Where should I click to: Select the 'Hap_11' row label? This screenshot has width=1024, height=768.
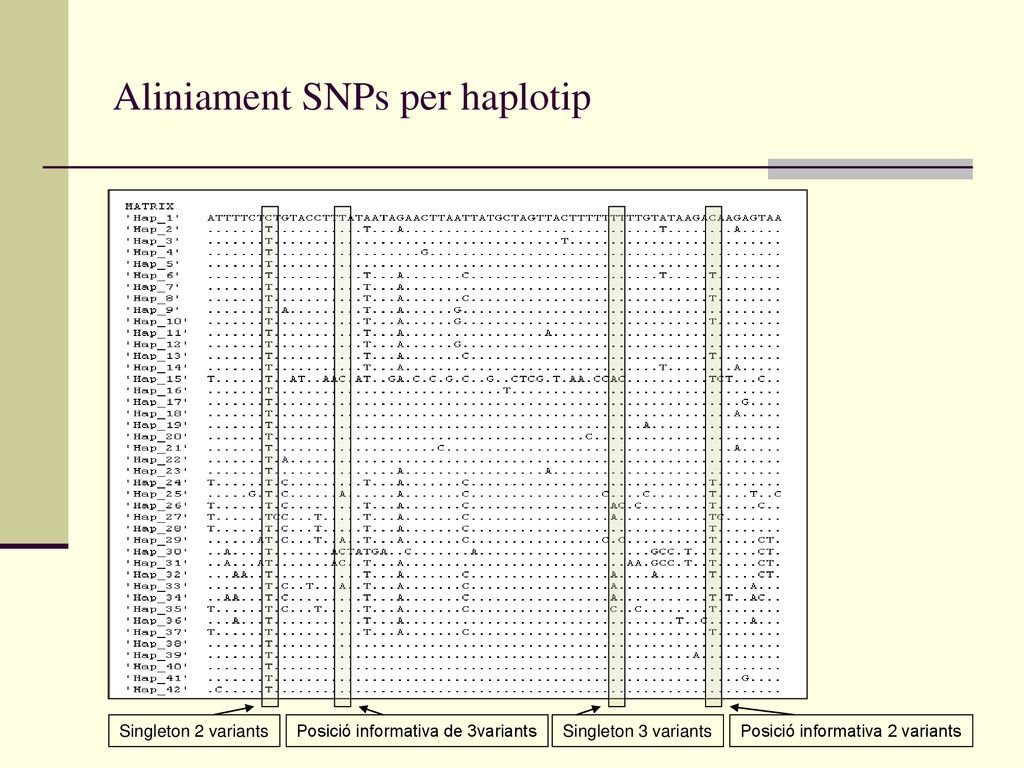click(156, 333)
